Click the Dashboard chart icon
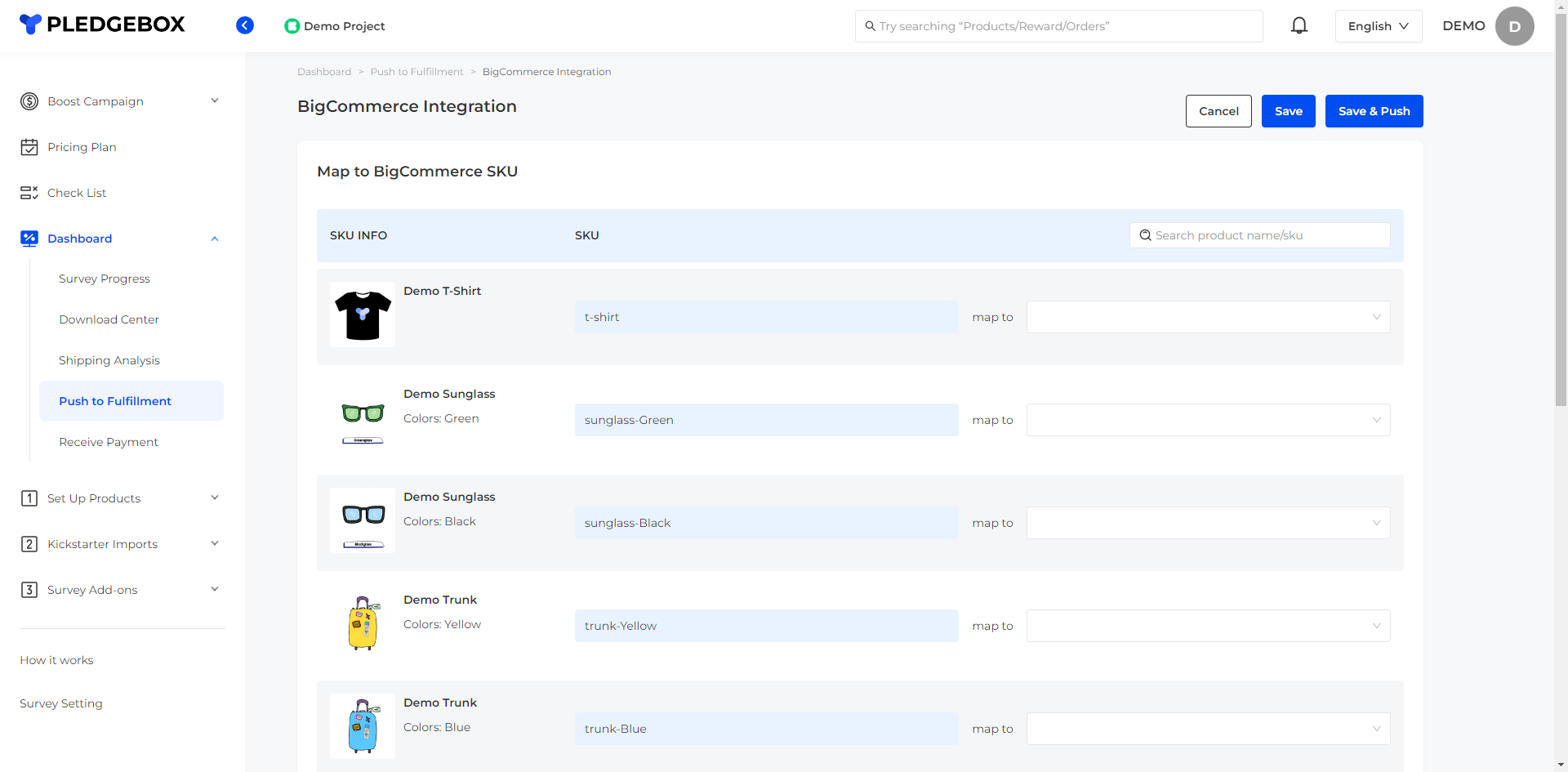This screenshot has height=772, width=1568. (x=29, y=239)
